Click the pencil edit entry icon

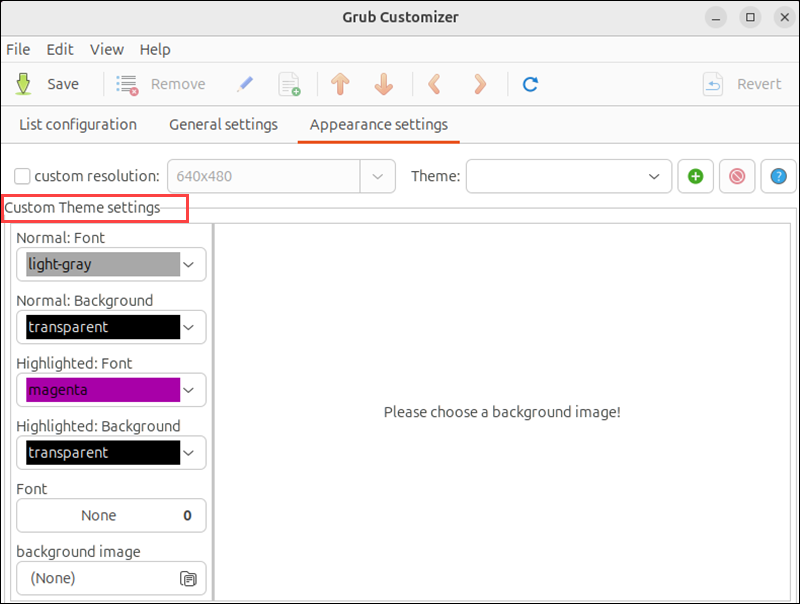(245, 84)
